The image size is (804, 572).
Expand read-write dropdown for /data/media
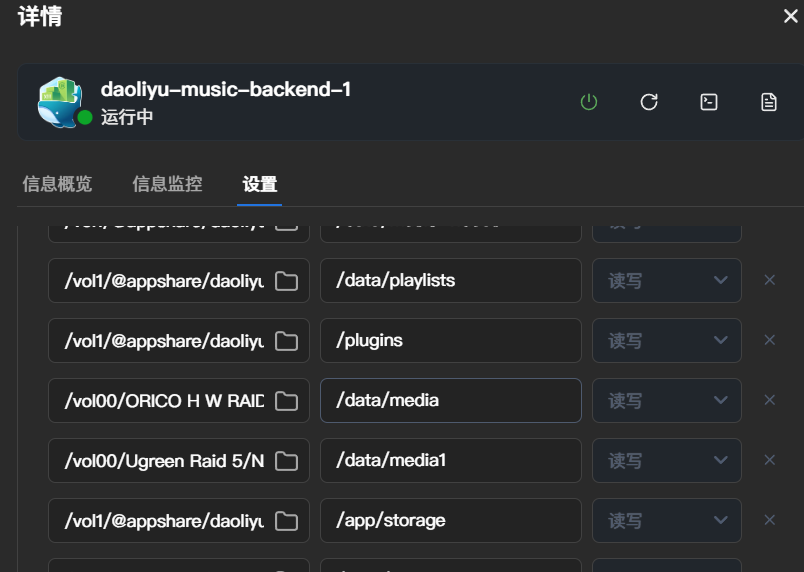pyautogui.click(x=667, y=401)
